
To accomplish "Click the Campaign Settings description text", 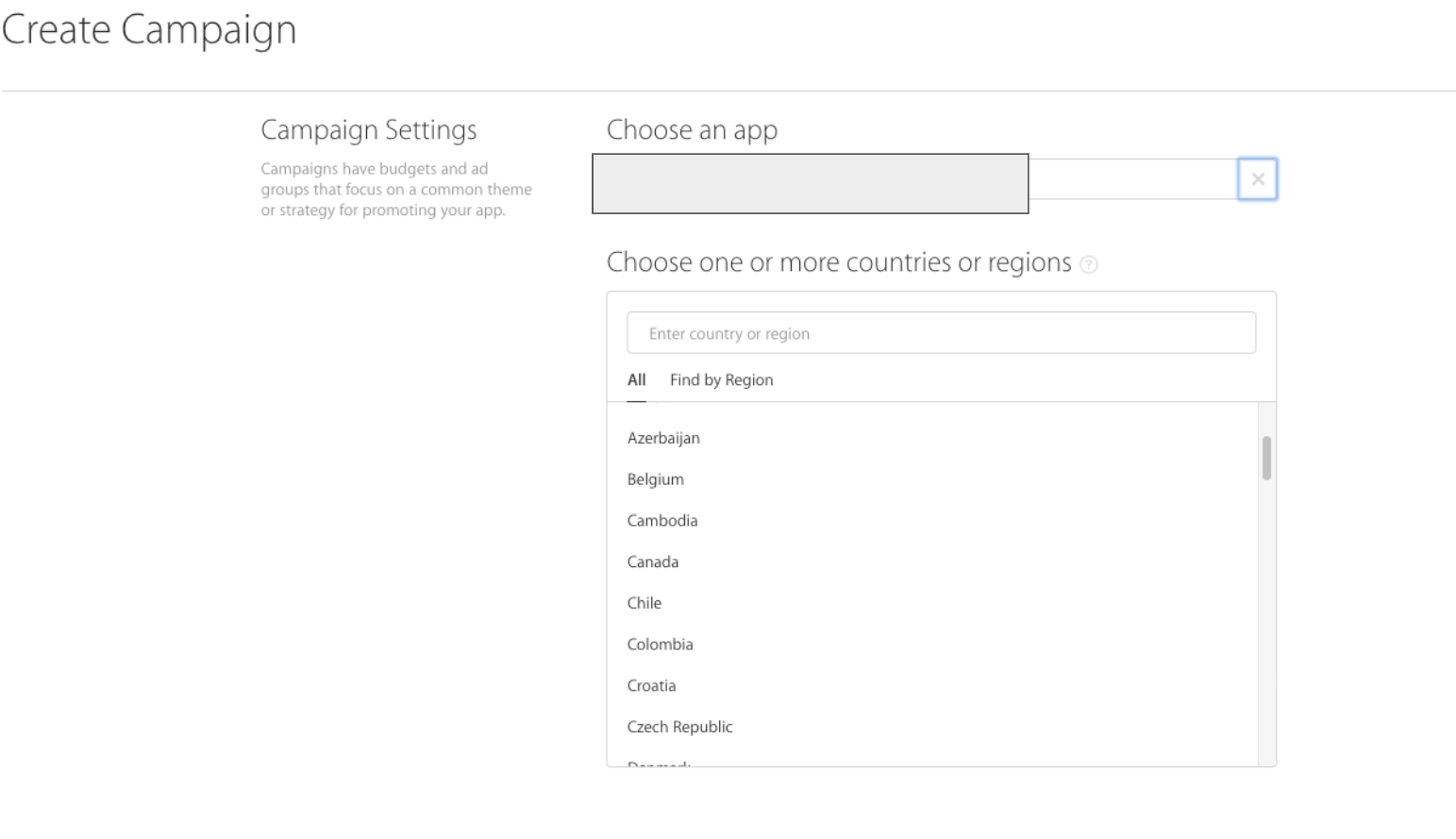I will (x=396, y=190).
